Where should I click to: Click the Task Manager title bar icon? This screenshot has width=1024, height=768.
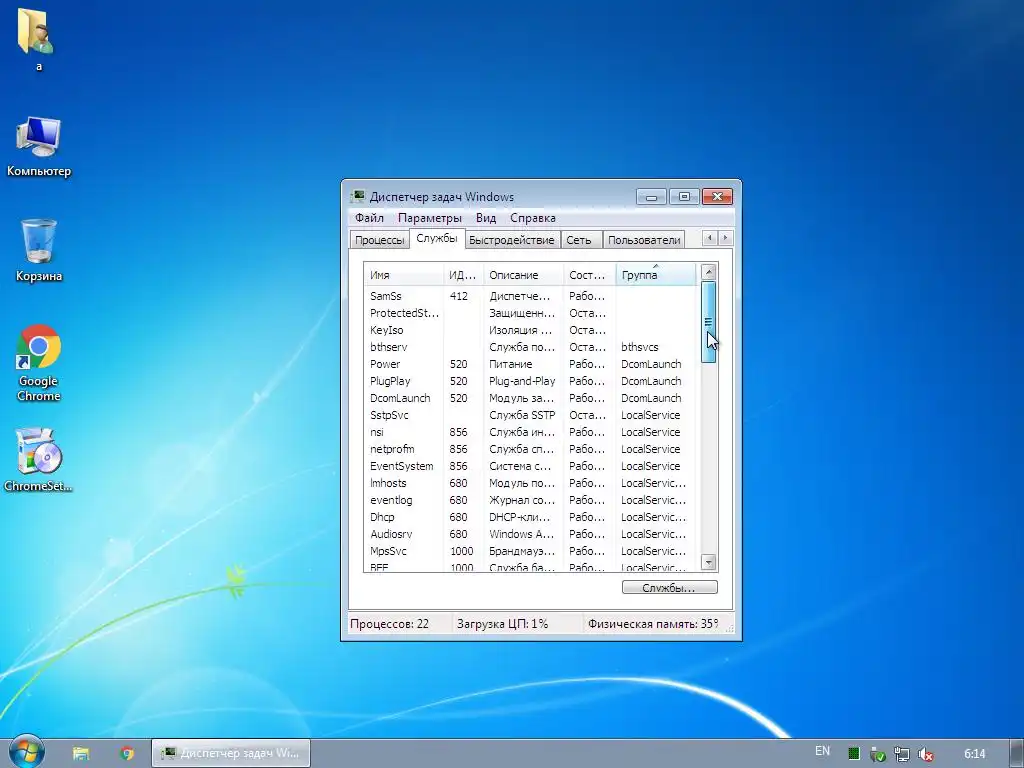(x=358, y=197)
